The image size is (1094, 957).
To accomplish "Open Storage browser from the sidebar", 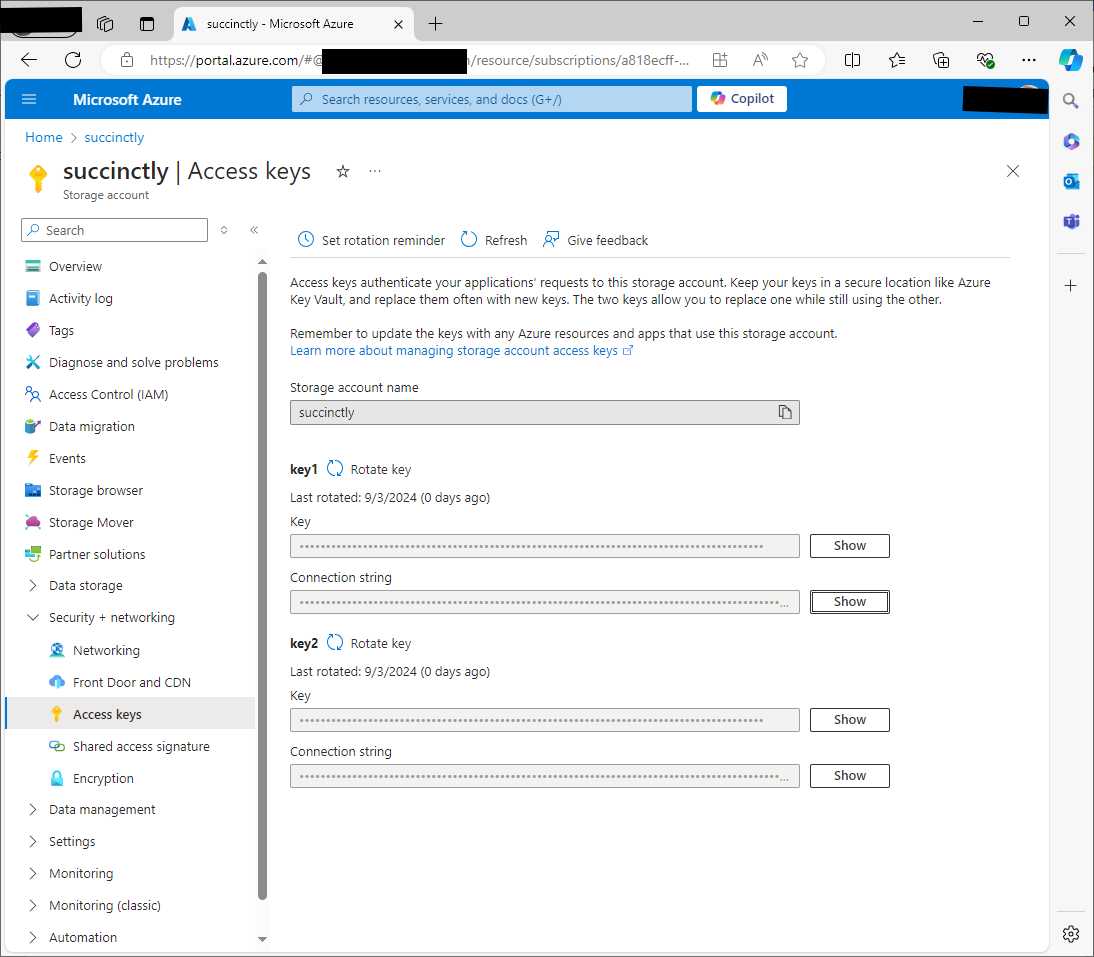I will [x=95, y=490].
